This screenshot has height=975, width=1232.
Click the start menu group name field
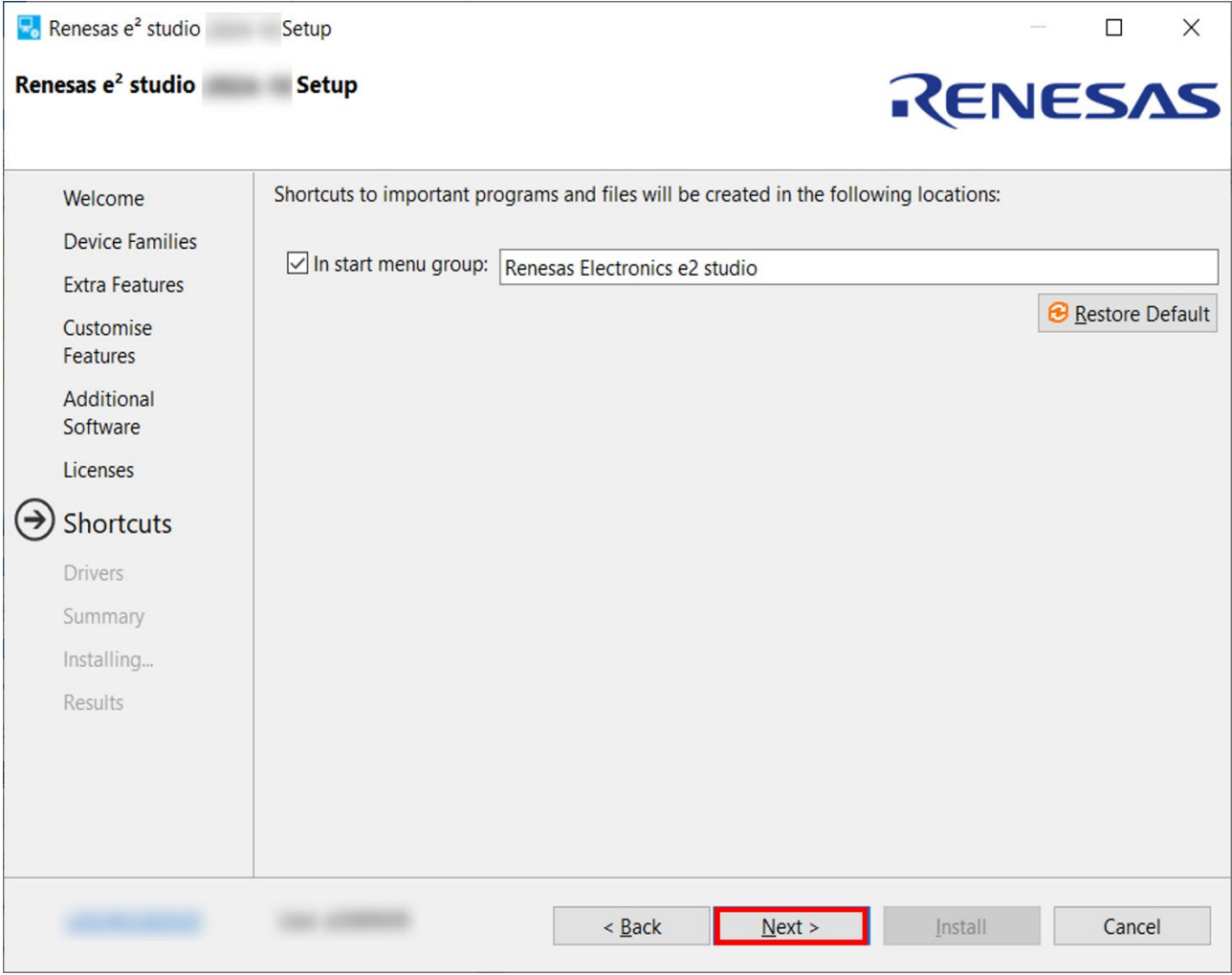pos(858,268)
